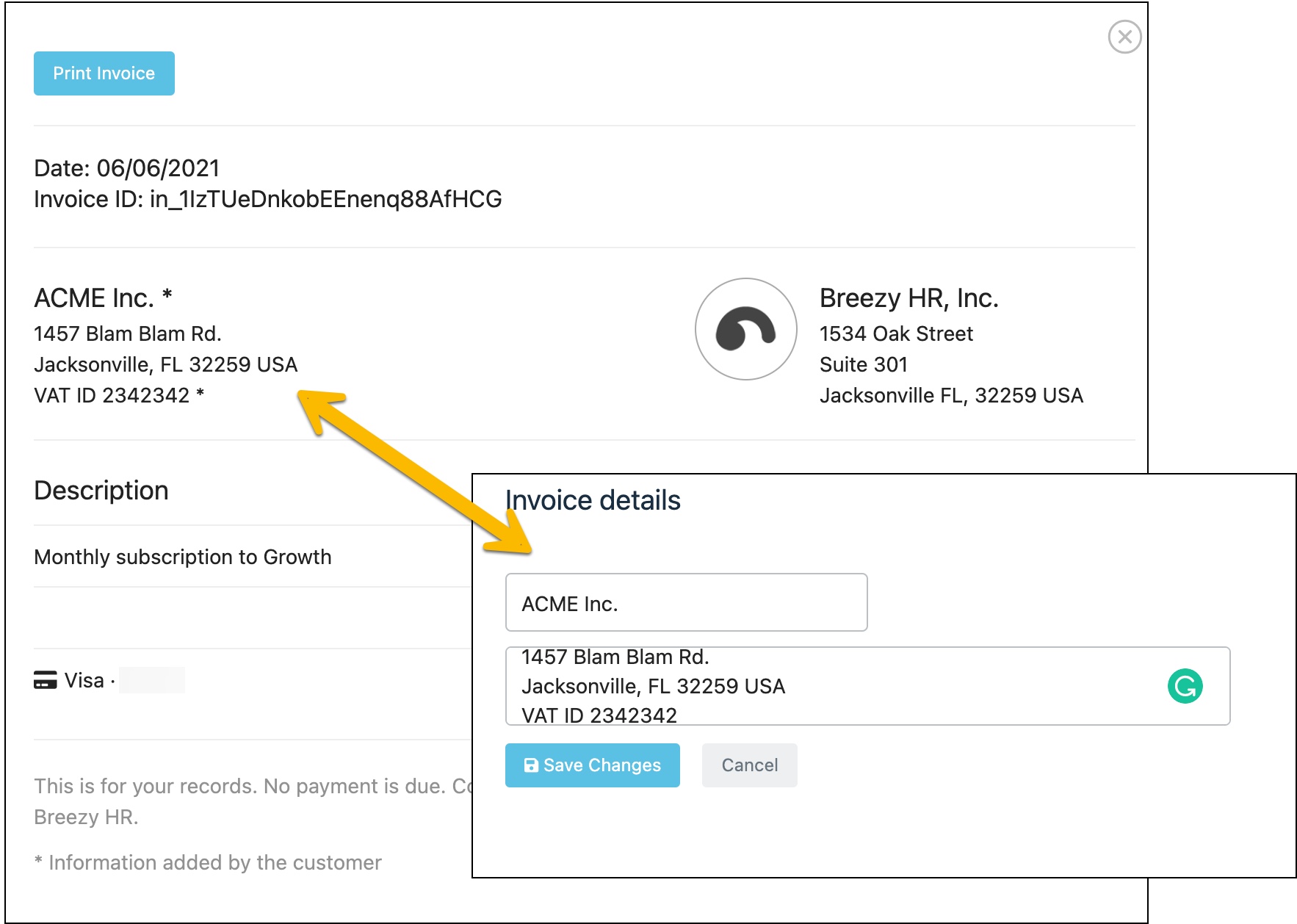The width and height of the screenshot is (1297, 924).
Task: Click the Jacksonville FL, 32259 USA Breezy address line
Action: point(951,395)
